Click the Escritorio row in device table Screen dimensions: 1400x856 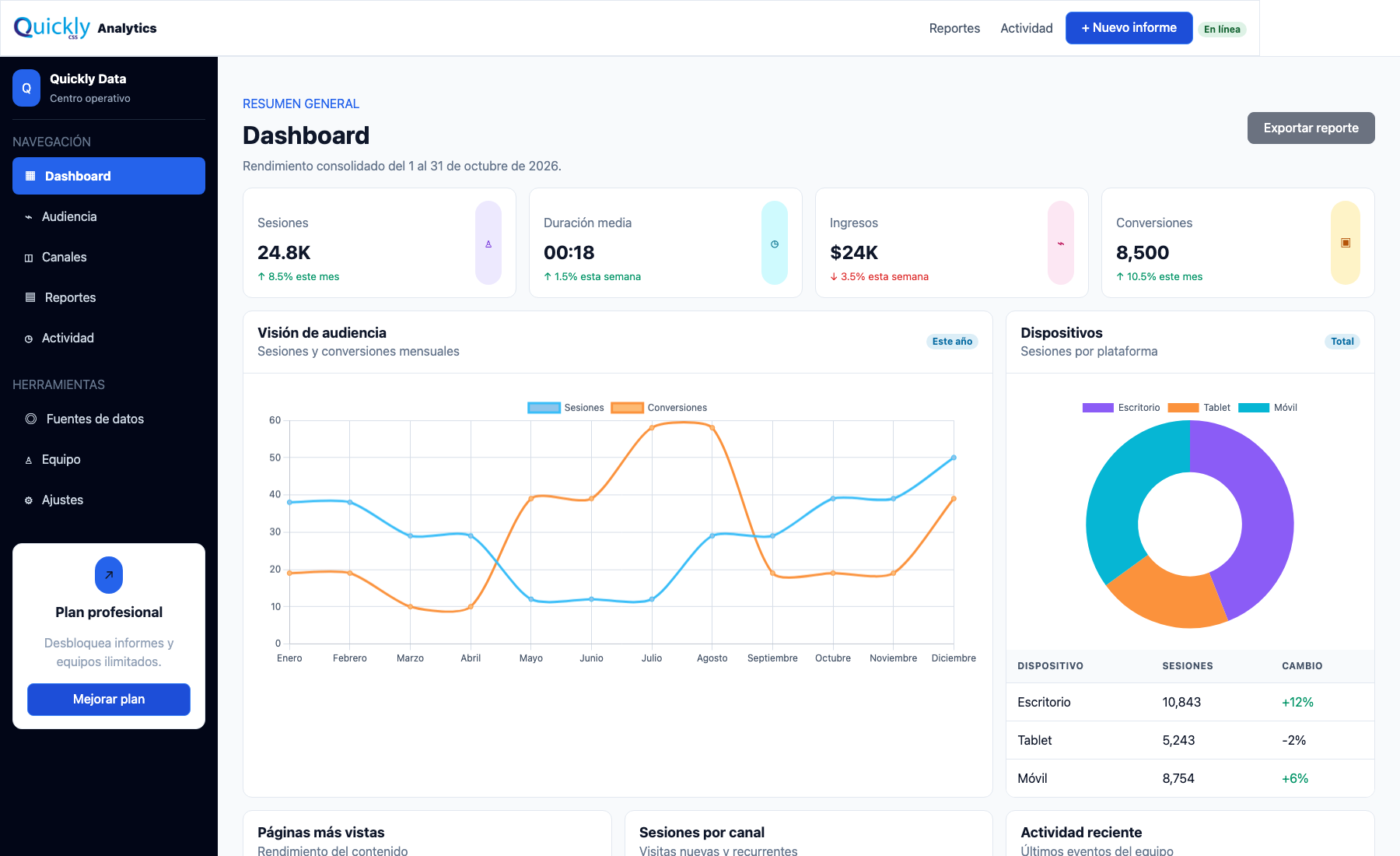pyautogui.click(x=1190, y=702)
